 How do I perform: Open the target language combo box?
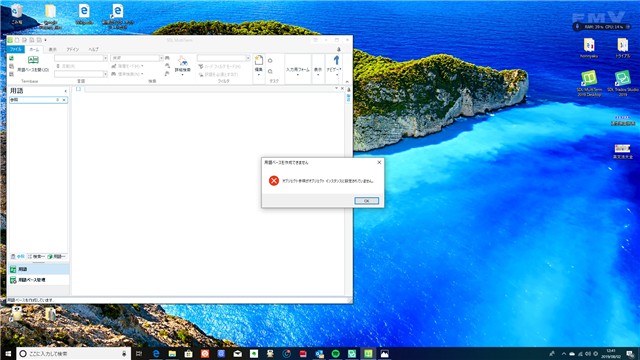tap(81, 74)
